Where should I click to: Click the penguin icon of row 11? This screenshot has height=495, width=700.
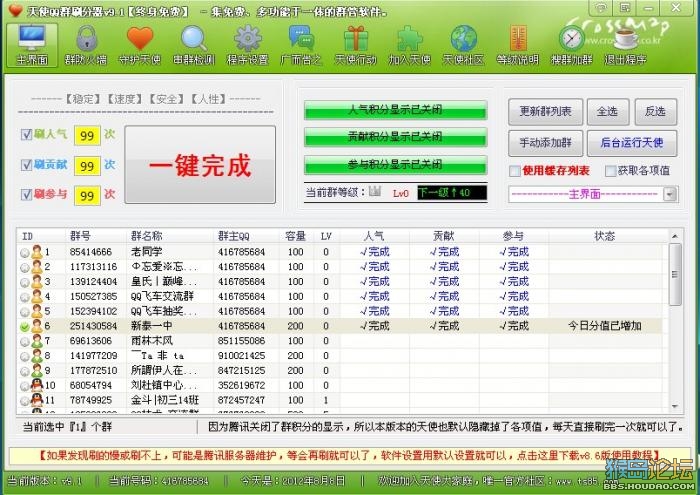click(x=37, y=399)
